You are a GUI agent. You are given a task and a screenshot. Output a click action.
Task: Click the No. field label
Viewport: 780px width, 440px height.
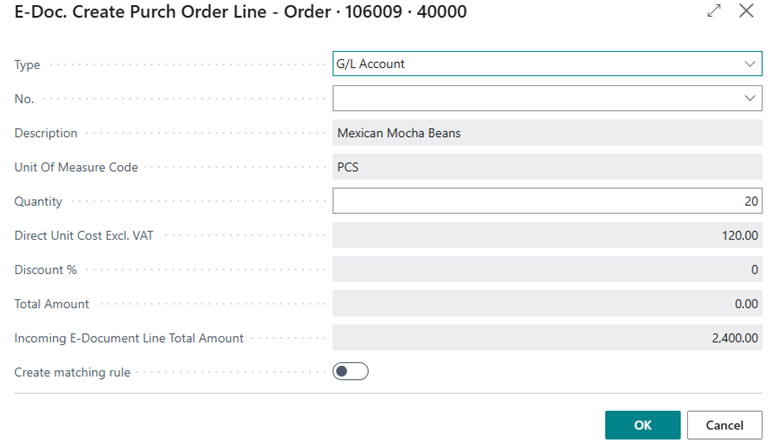coord(25,99)
